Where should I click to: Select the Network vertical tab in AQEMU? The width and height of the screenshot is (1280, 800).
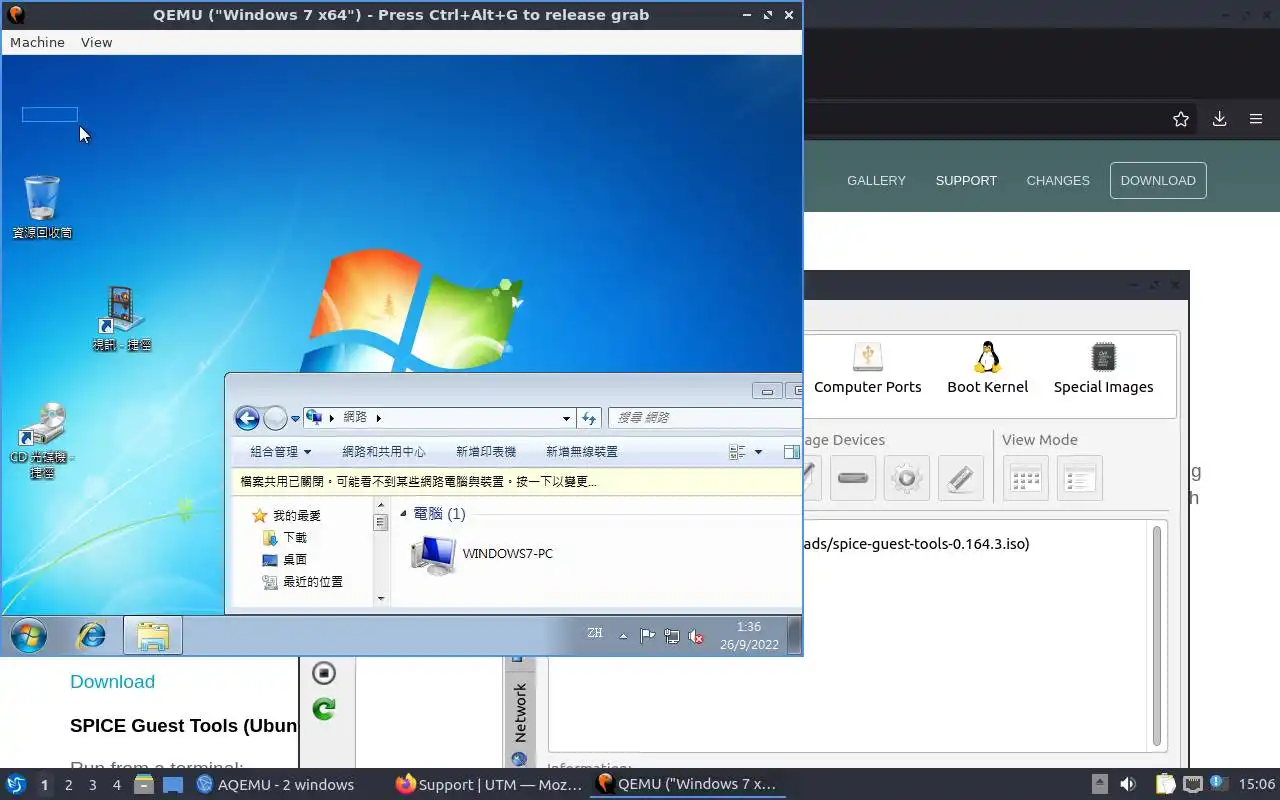click(x=520, y=712)
